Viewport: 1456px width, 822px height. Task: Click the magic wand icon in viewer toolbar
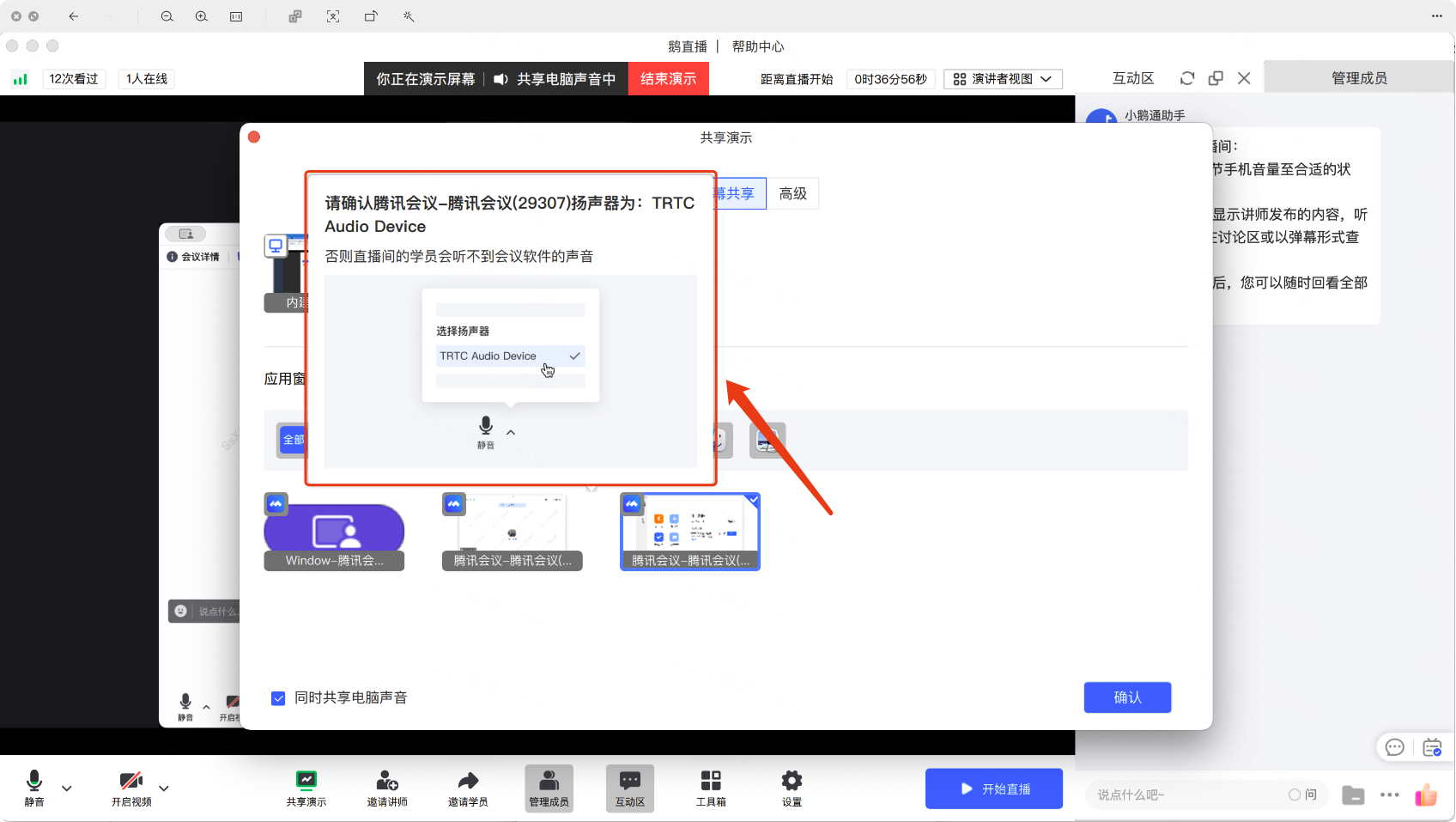click(409, 16)
